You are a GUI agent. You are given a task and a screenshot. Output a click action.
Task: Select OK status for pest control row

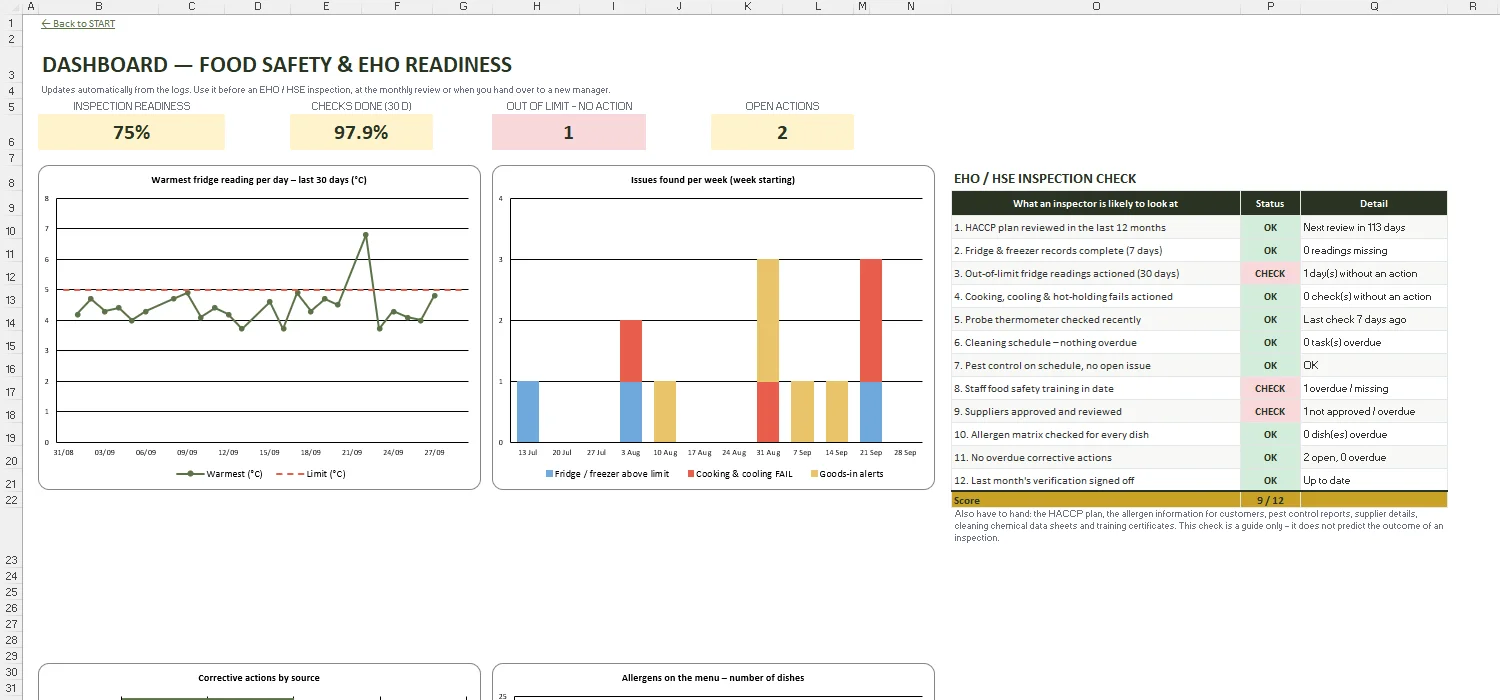(x=1270, y=366)
